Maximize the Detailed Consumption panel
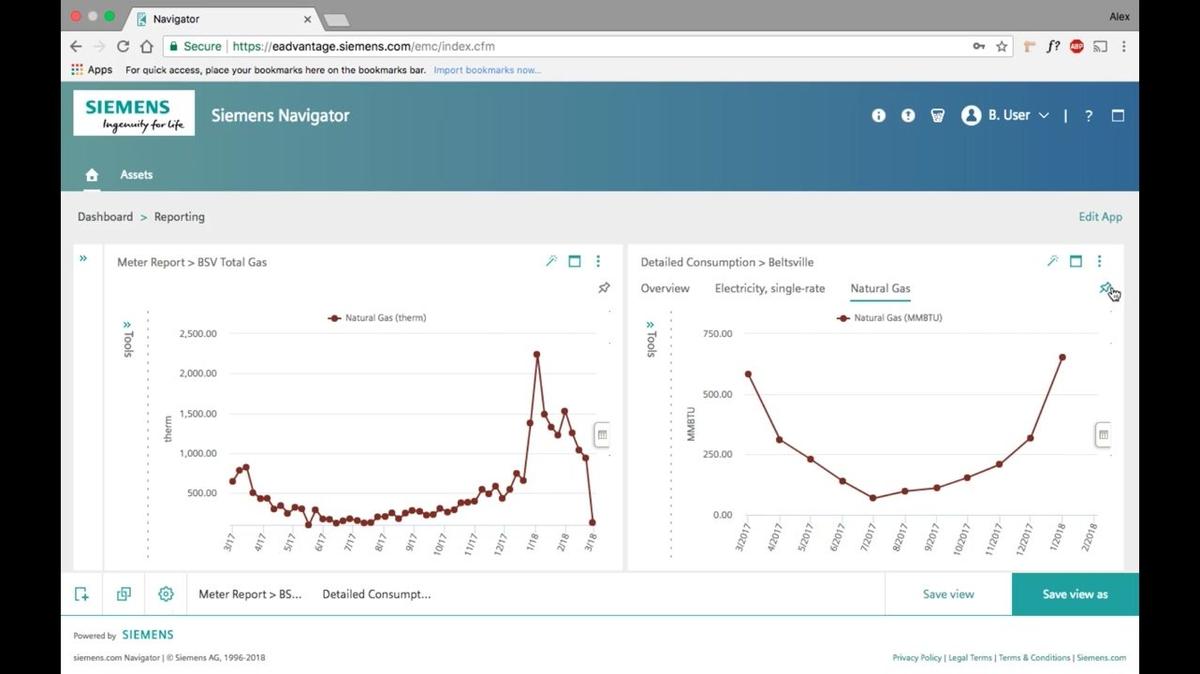Screen dimensions: 1200x674 [x=1076, y=262]
